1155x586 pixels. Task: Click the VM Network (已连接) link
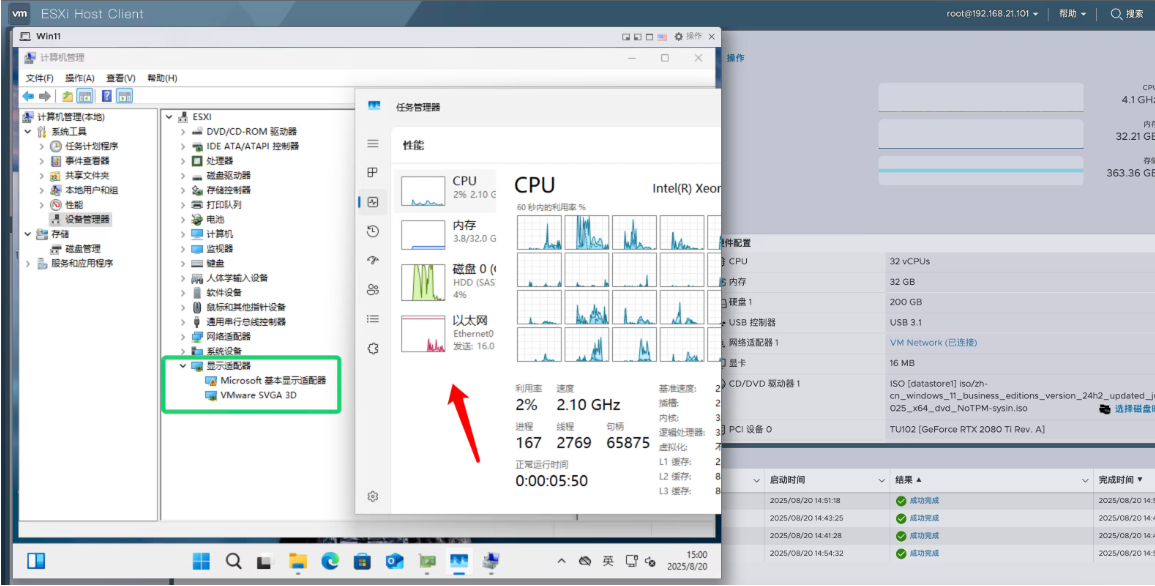coord(934,342)
